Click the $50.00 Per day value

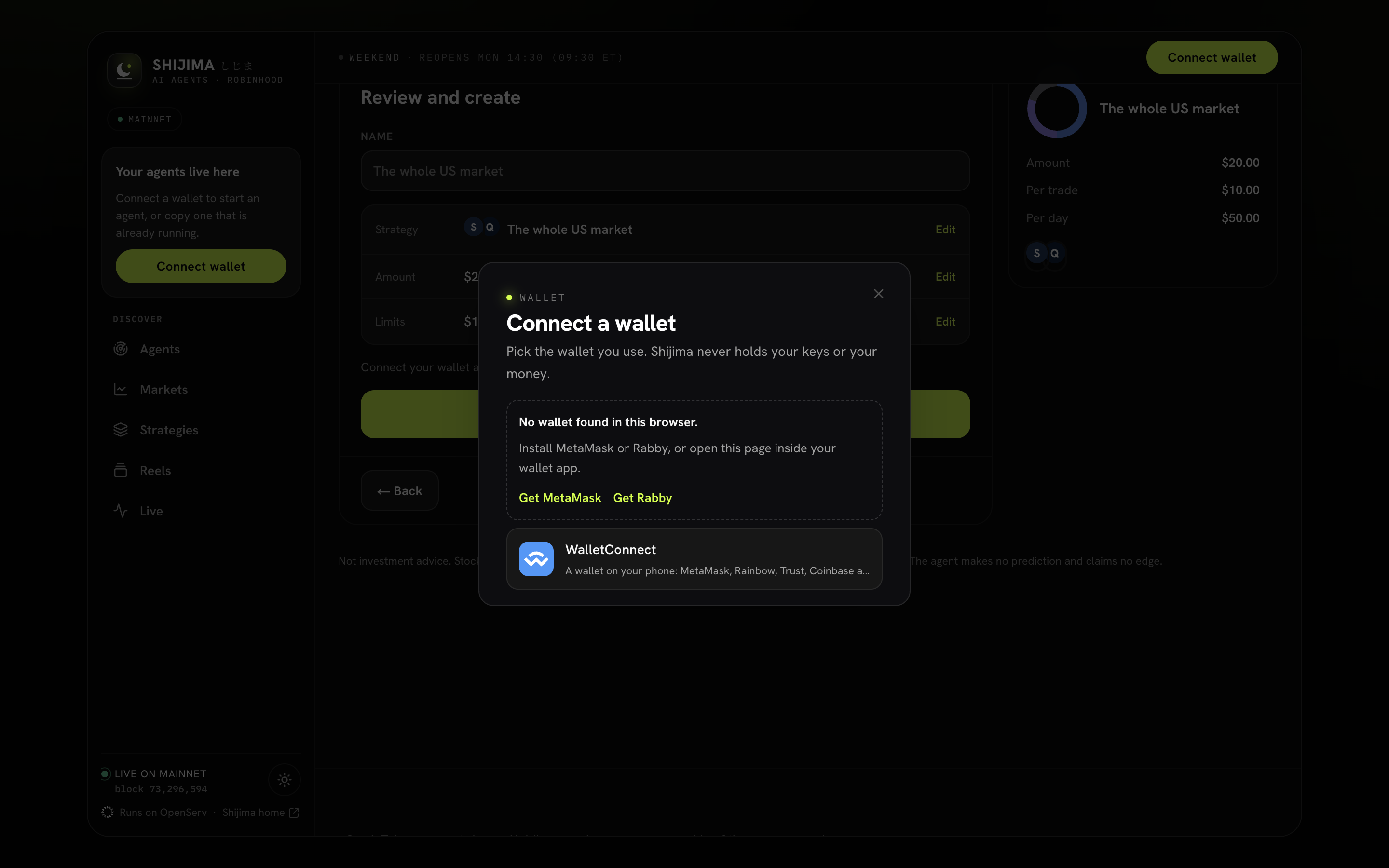[1240, 218]
